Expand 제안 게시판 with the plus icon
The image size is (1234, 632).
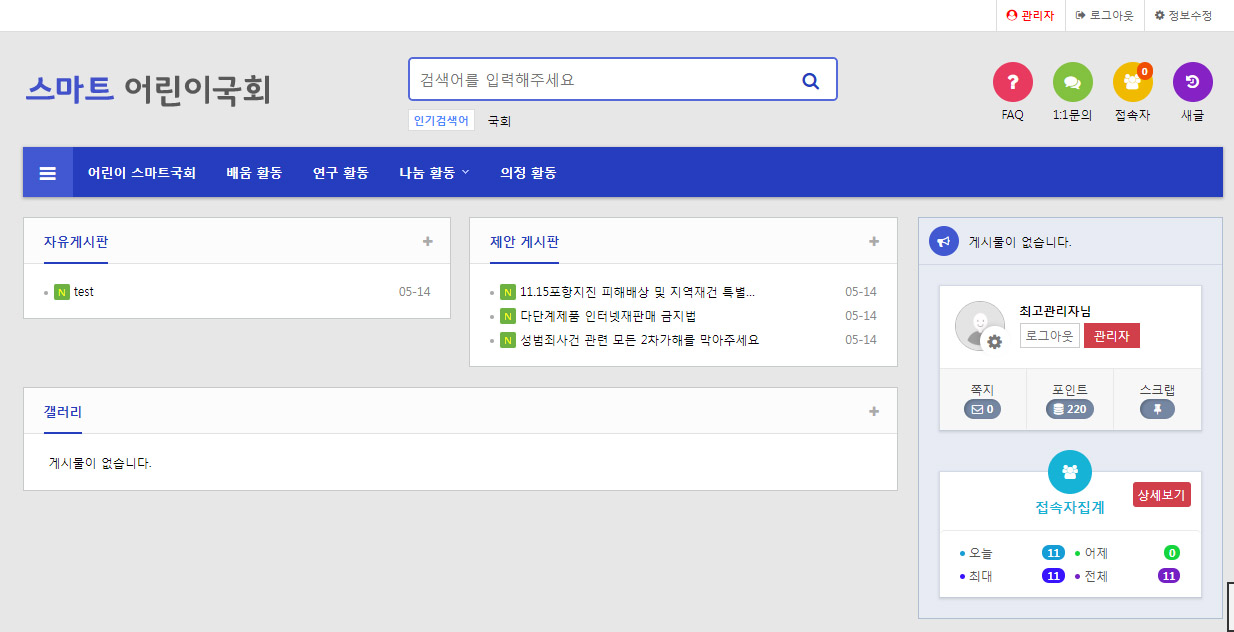(874, 241)
